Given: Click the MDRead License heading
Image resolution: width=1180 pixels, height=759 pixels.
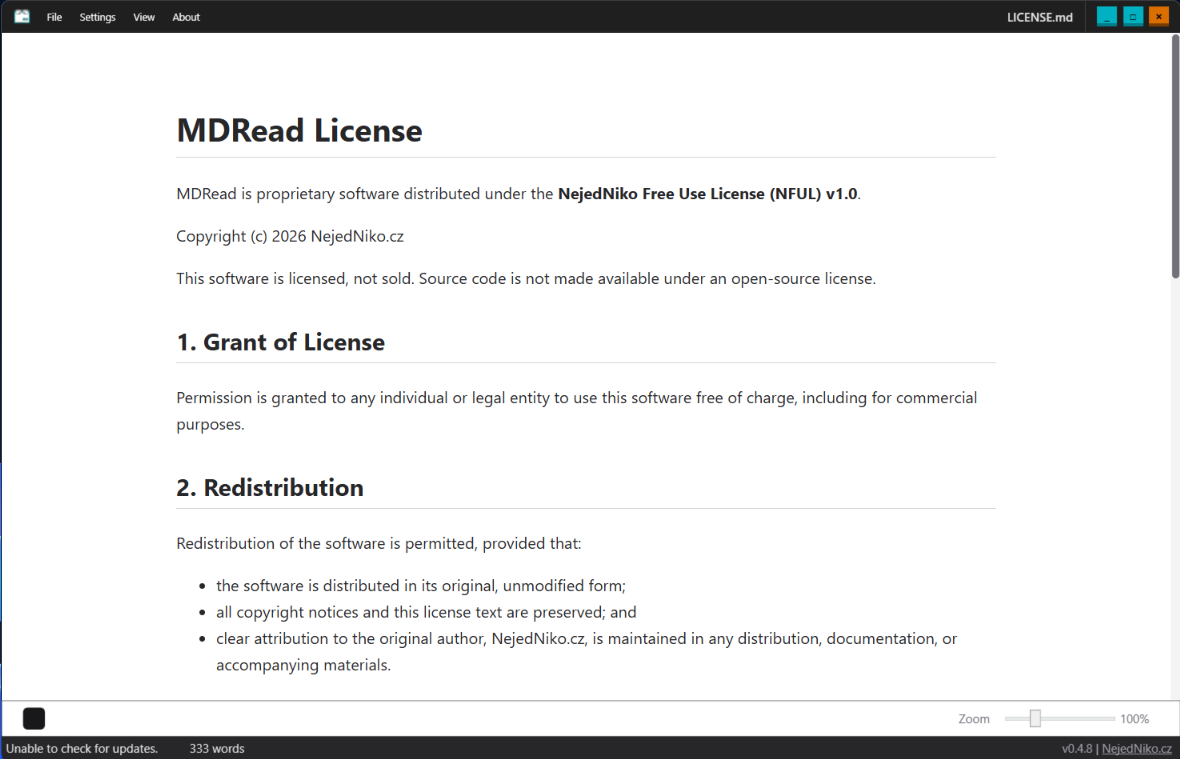Looking at the screenshot, I should [300, 130].
